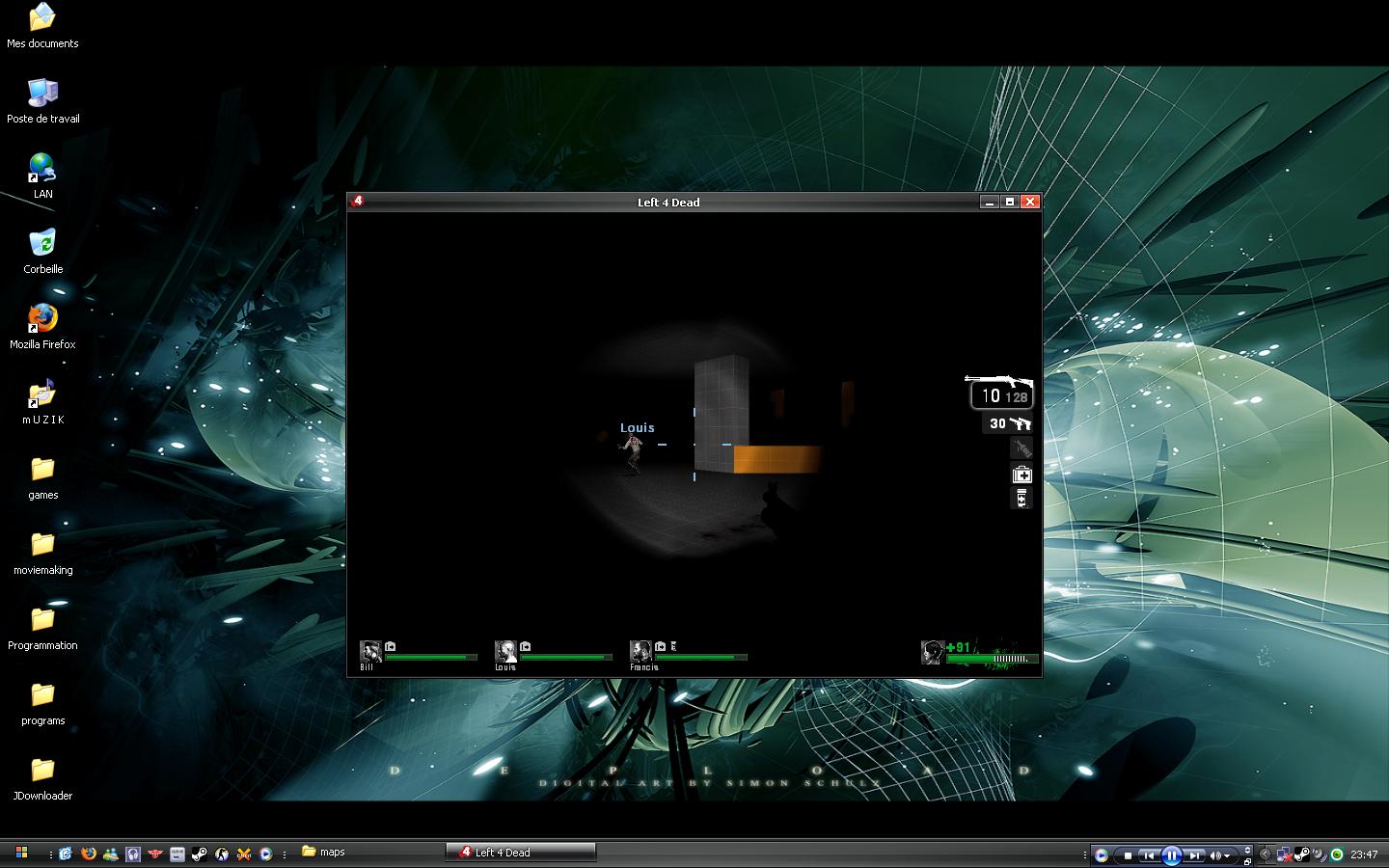
Task: Launch Counter-Strike from quick launch bar
Action: [x=222, y=854]
